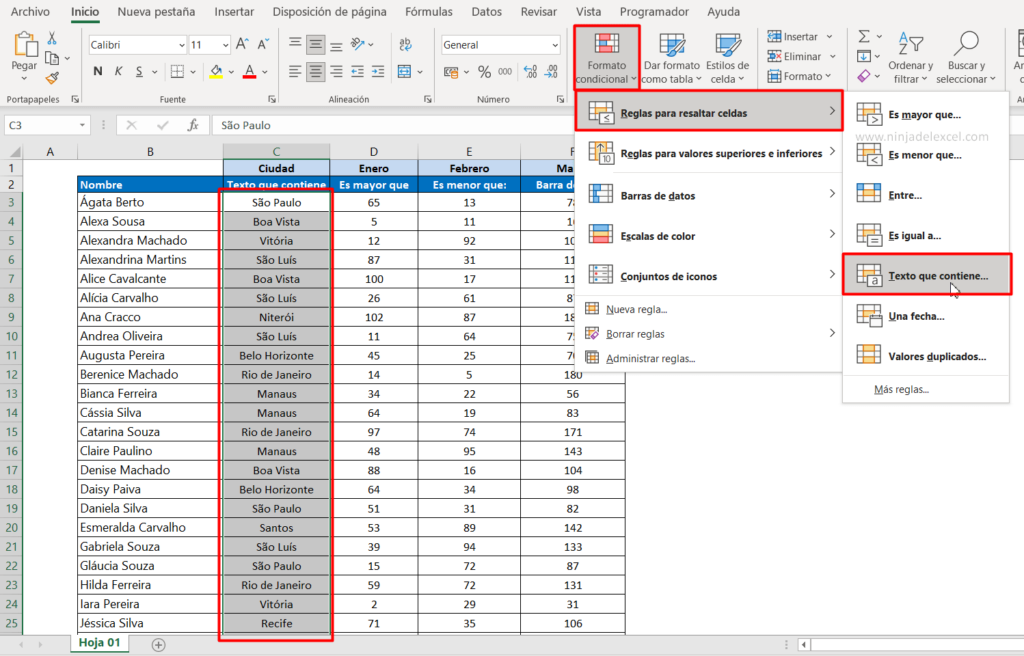The image size is (1024, 656).
Task: Choose Texto que contiene from the submenu
Action: [x=936, y=276]
